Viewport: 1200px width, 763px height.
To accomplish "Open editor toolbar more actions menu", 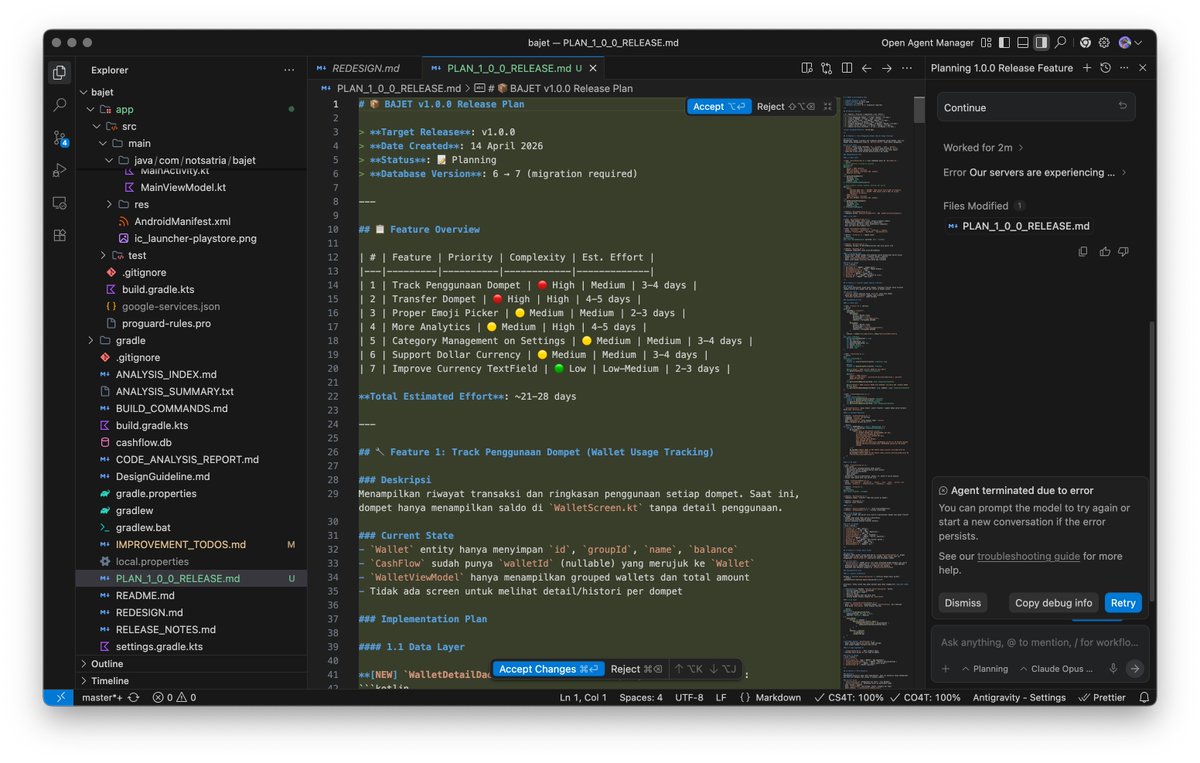I will coord(907,68).
